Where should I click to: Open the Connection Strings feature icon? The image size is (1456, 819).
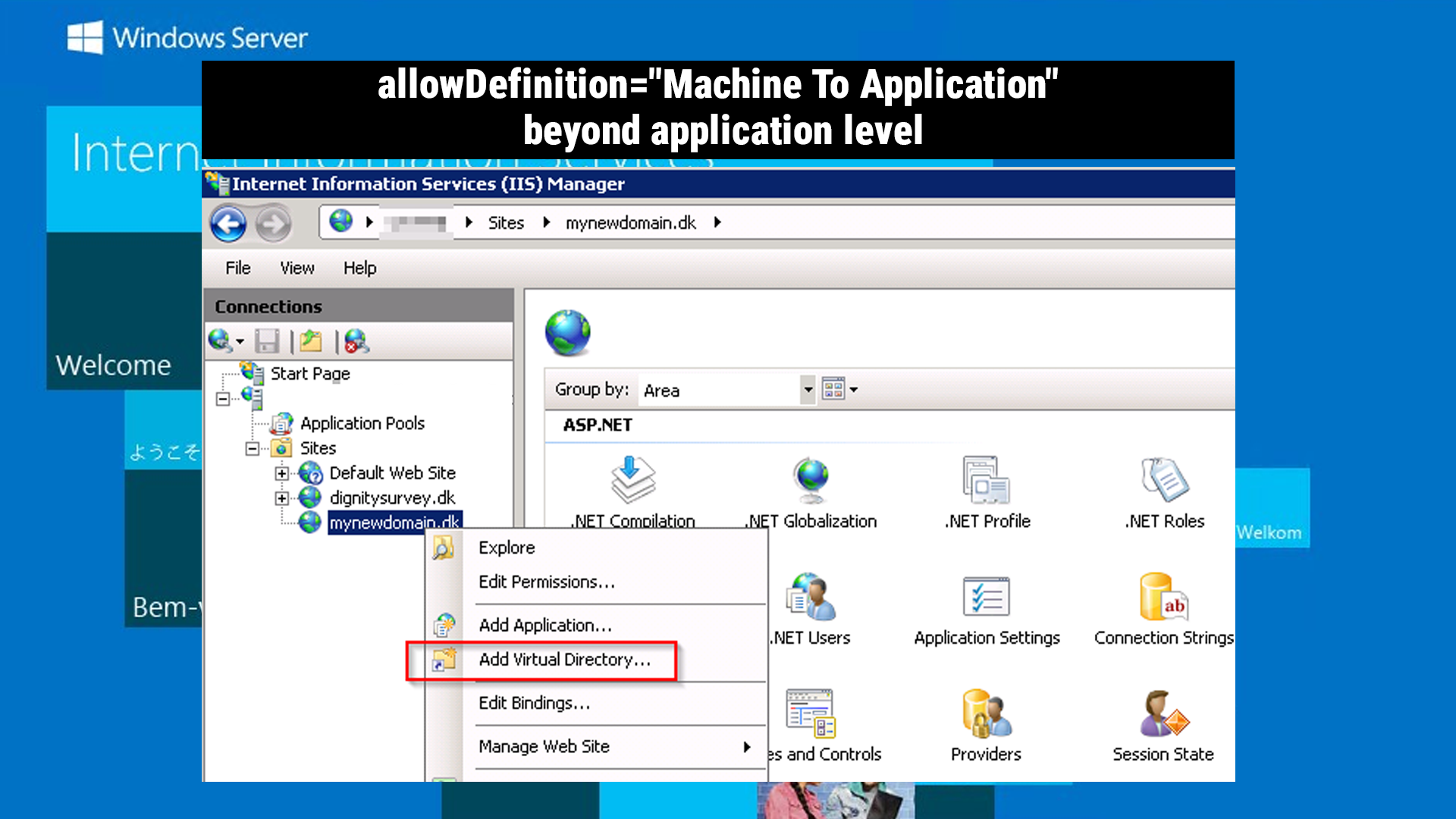click(1163, 597)
